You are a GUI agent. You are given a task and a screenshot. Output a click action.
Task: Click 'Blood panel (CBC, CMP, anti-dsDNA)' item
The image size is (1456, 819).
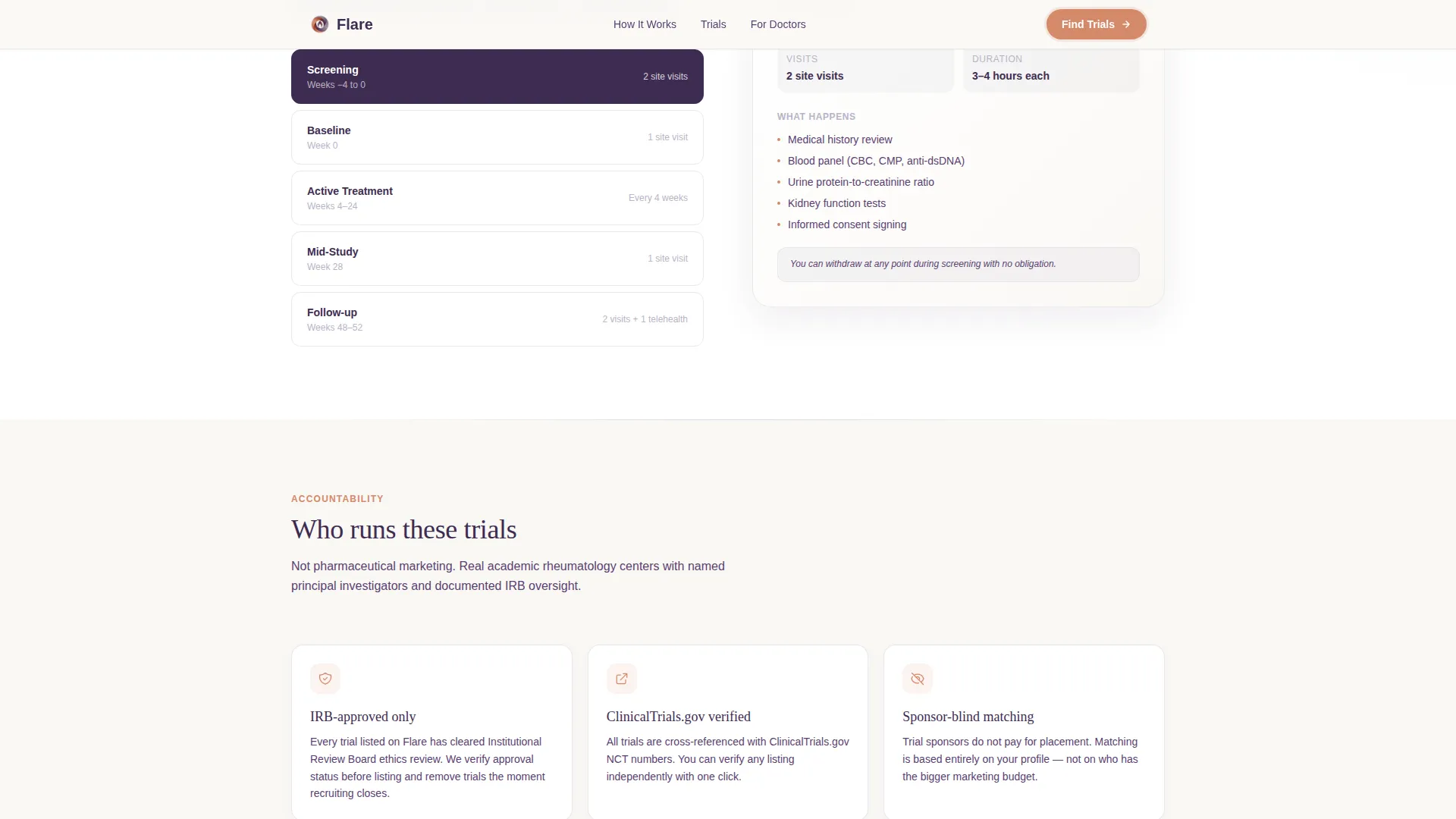pos(876,161)
